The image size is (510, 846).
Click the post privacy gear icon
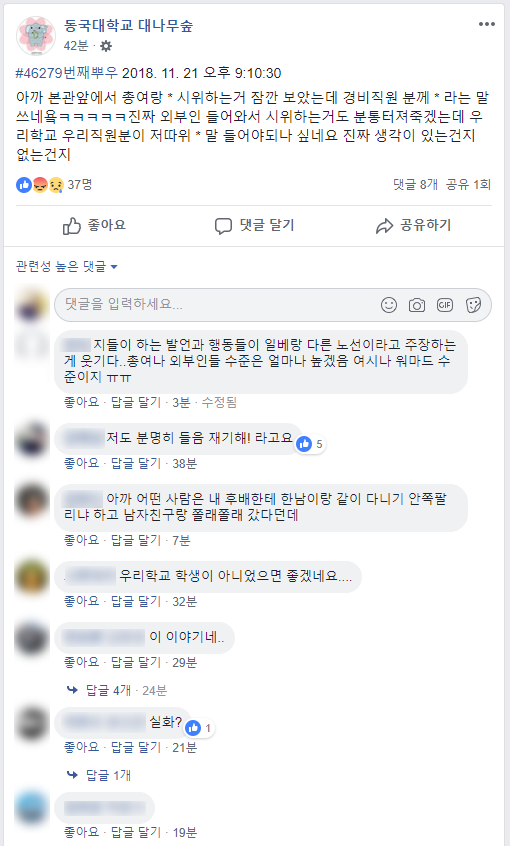pyautogui.click(x=106, y=46)
